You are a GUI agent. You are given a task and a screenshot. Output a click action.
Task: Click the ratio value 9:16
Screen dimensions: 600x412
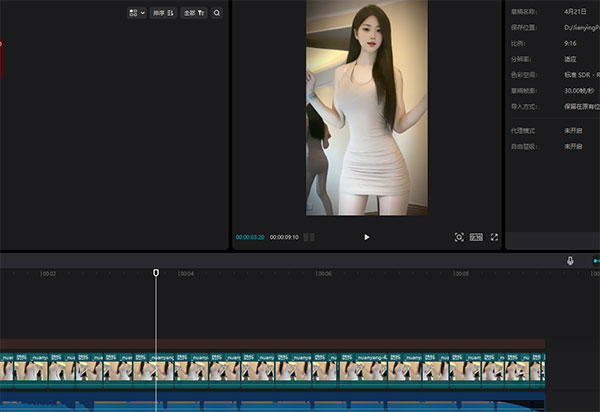point(570,43)
